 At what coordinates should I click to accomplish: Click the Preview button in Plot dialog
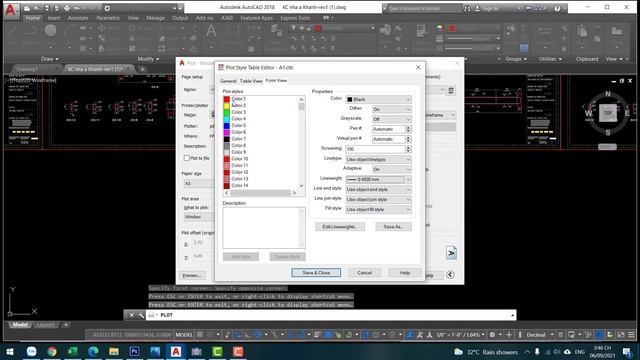(x=192, y=276)
